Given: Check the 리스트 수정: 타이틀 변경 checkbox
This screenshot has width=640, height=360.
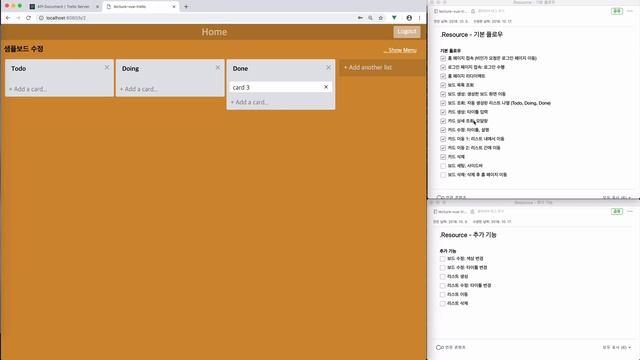Looking at the screenshot, I should click(x=442, y=286).
